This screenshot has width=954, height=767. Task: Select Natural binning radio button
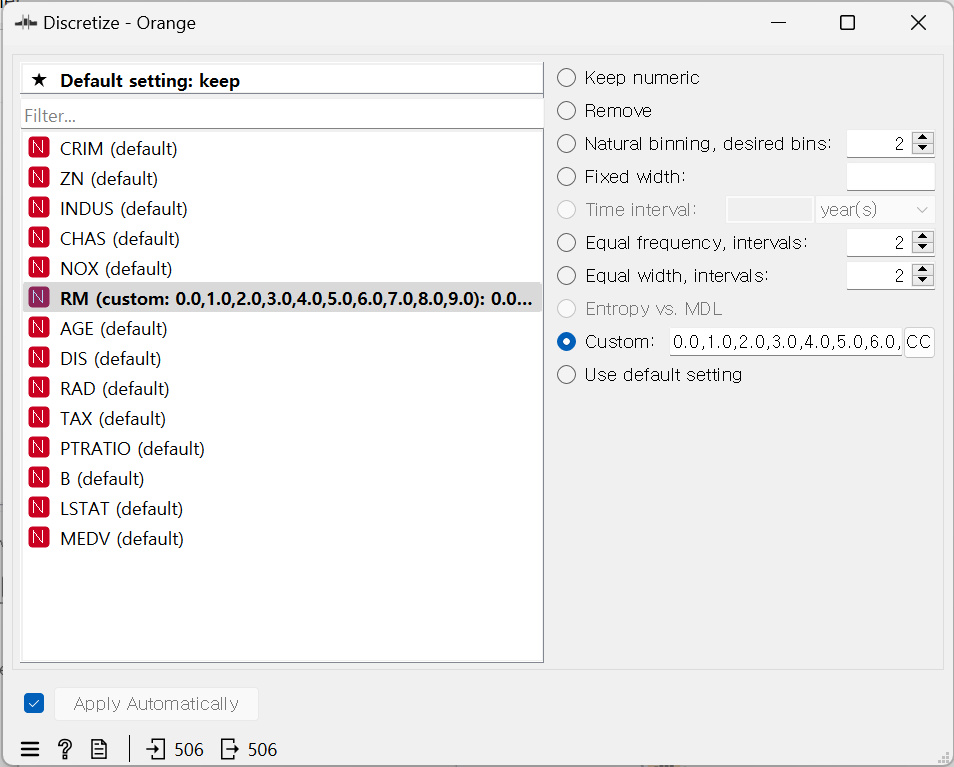(566, 144)
